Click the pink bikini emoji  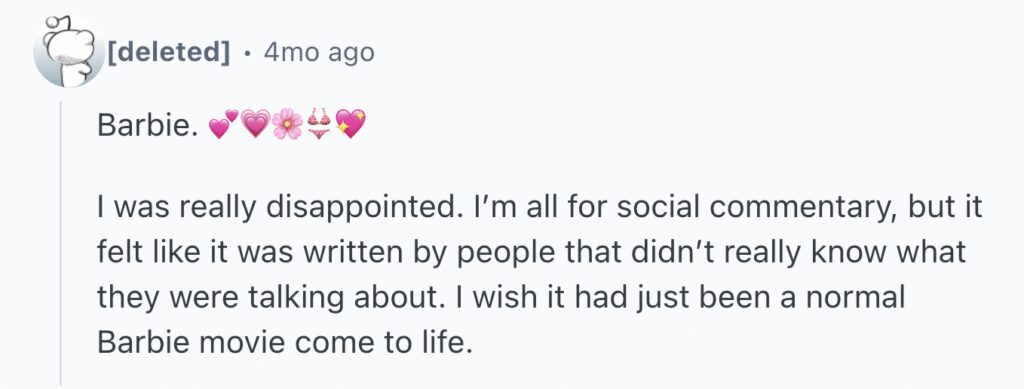(x=319, y=124)
